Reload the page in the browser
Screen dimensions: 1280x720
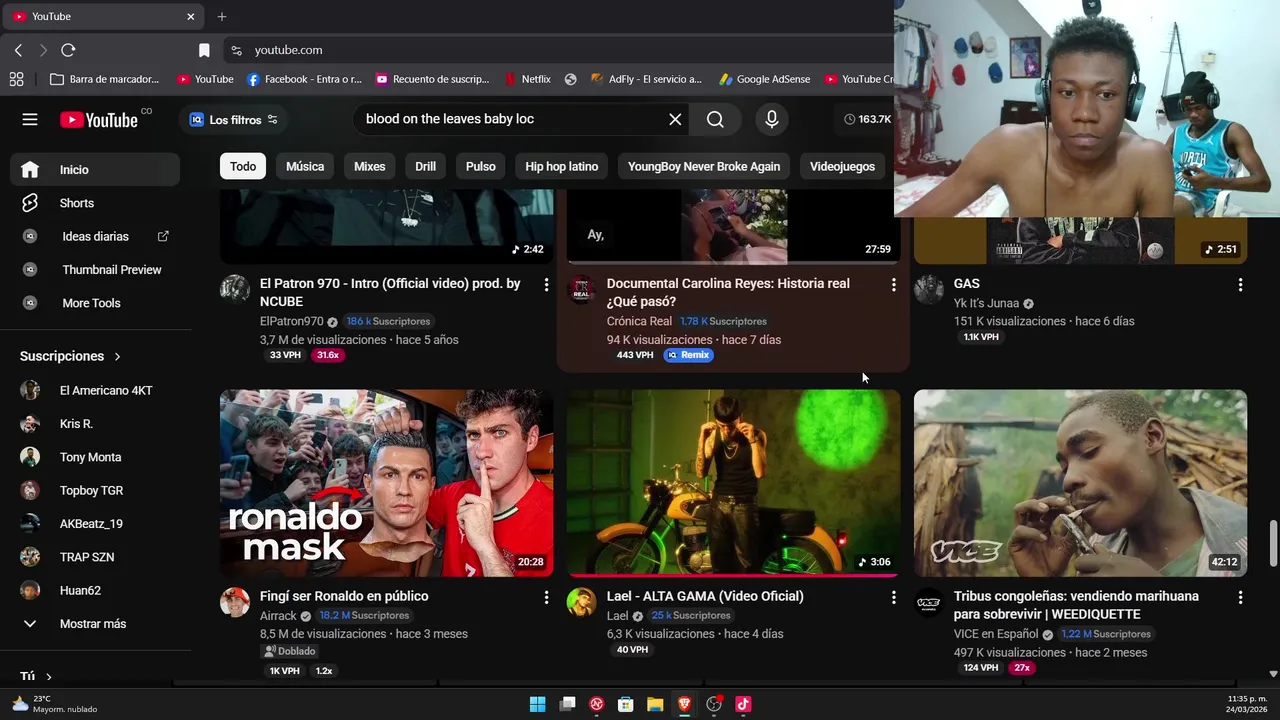(68, 50)
